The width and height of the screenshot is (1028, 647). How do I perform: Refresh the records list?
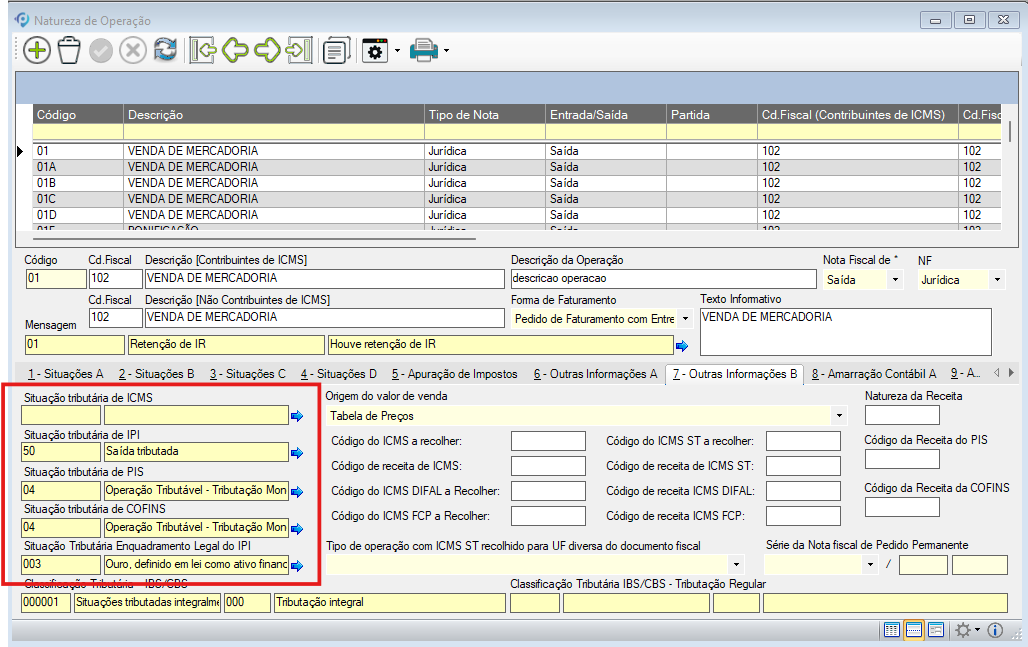click(165, 50)
